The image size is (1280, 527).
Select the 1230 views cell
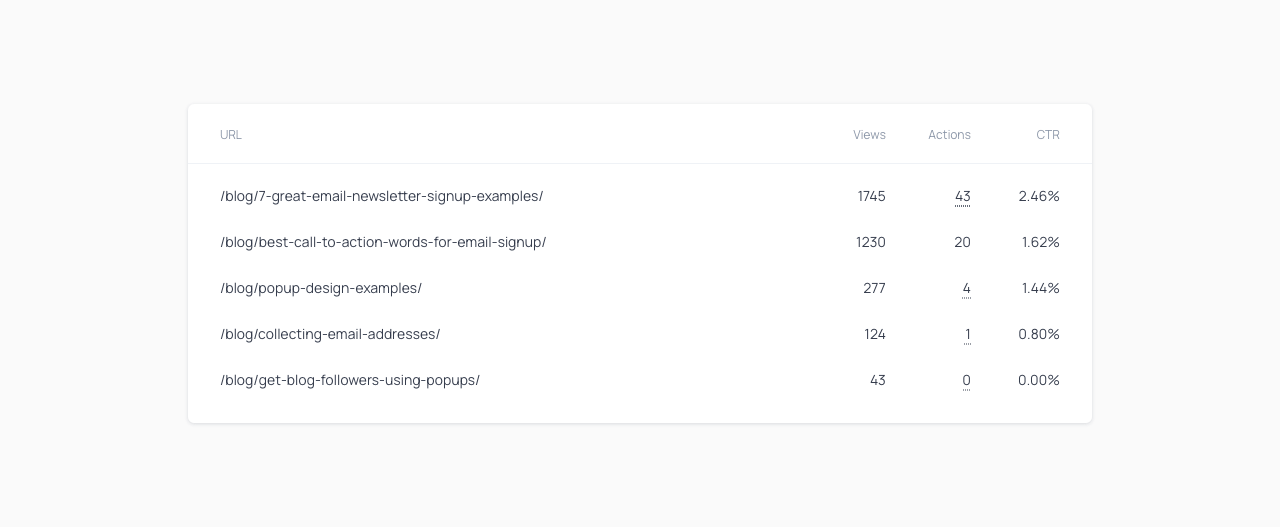(x=870, y=242)
